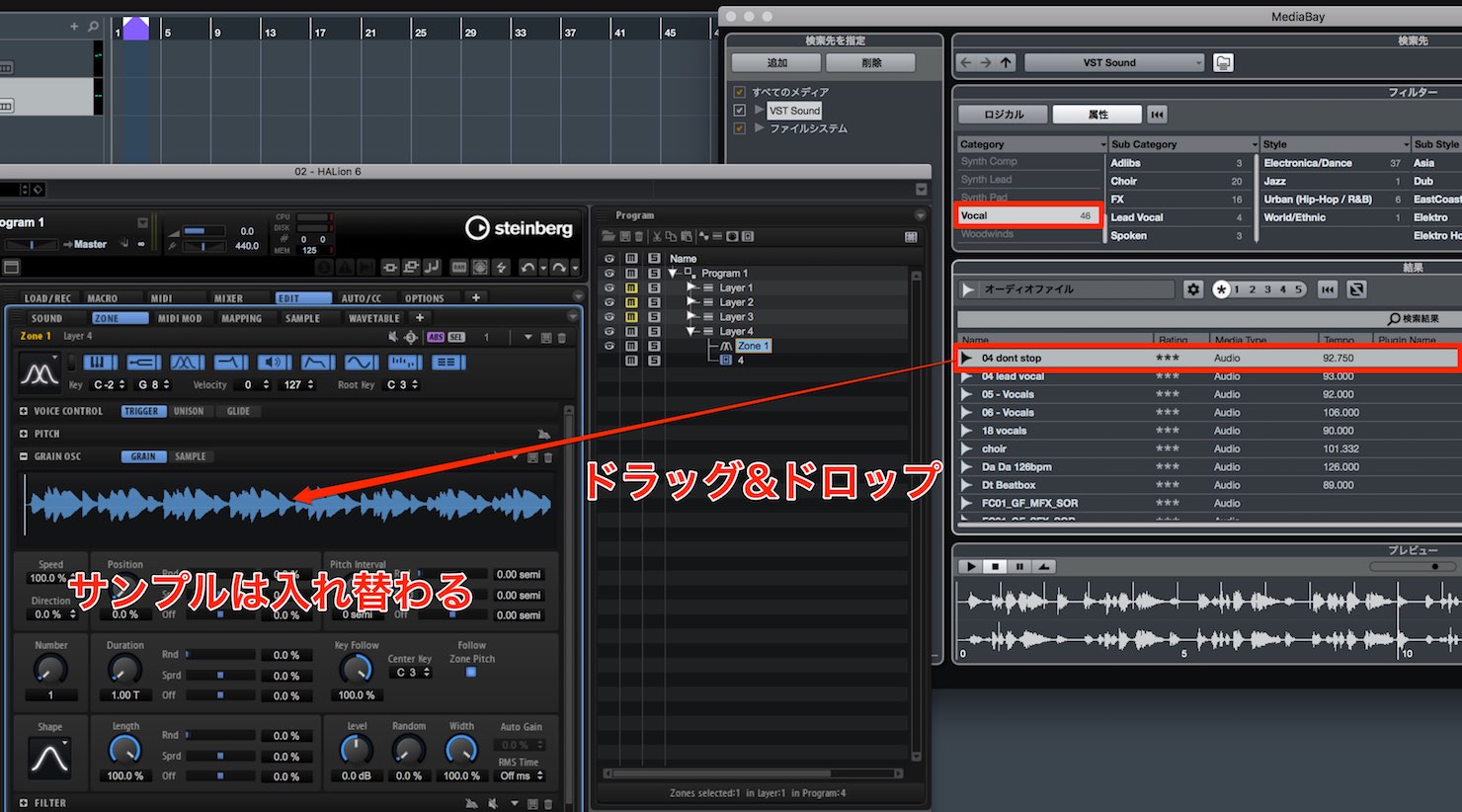The image size is (1462, 812).
Task: Click the shuffle results icon in MediaBay
Action: 1356,289
